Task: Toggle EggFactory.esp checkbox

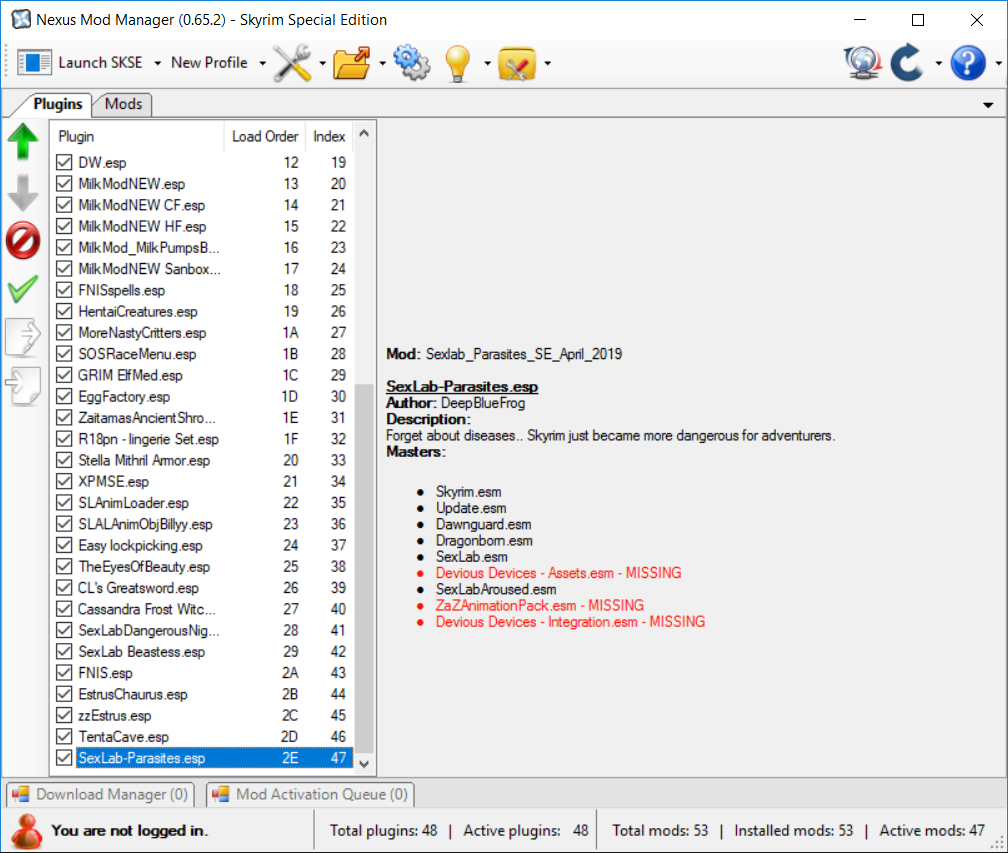Action: [64, 396]
